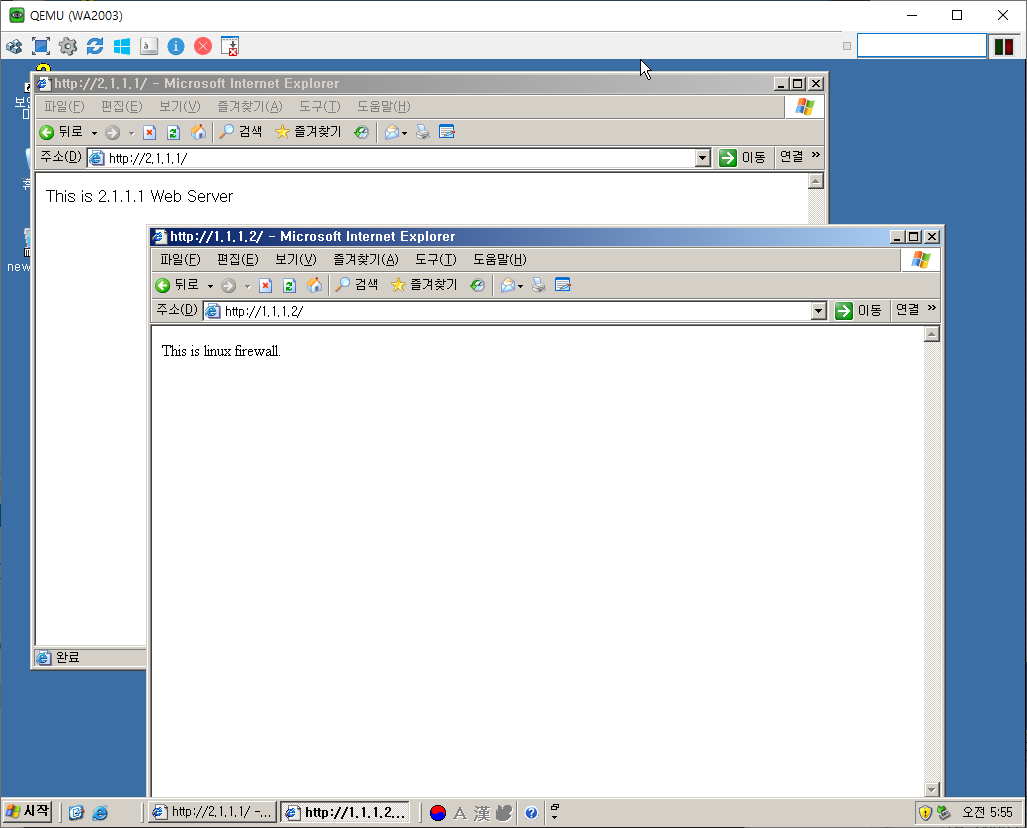Viewport: 1027px width, 828px height.
Task: Expand address bar dropdown in 1.1.1.2 window
Action: click(819, 311)
